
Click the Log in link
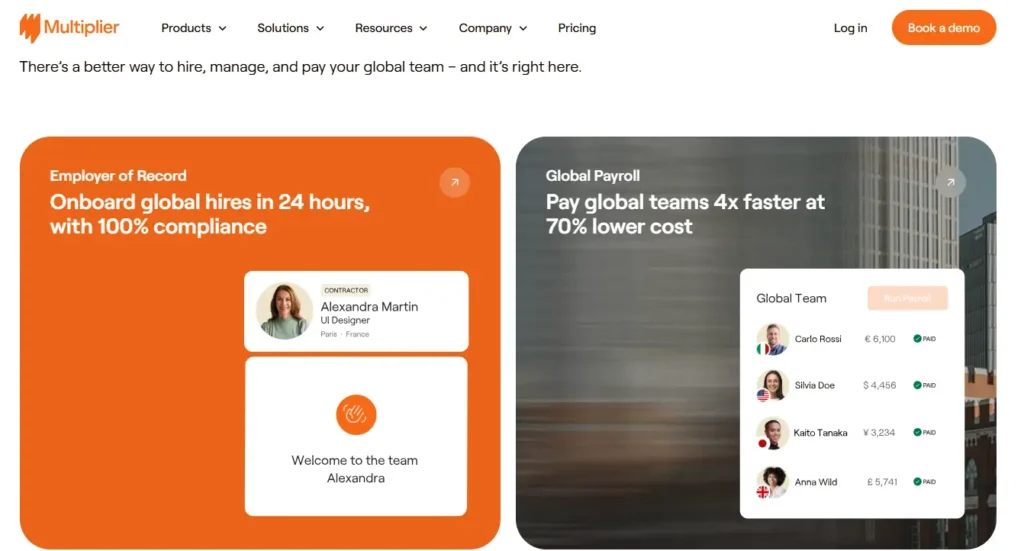(x=850, y=28)
